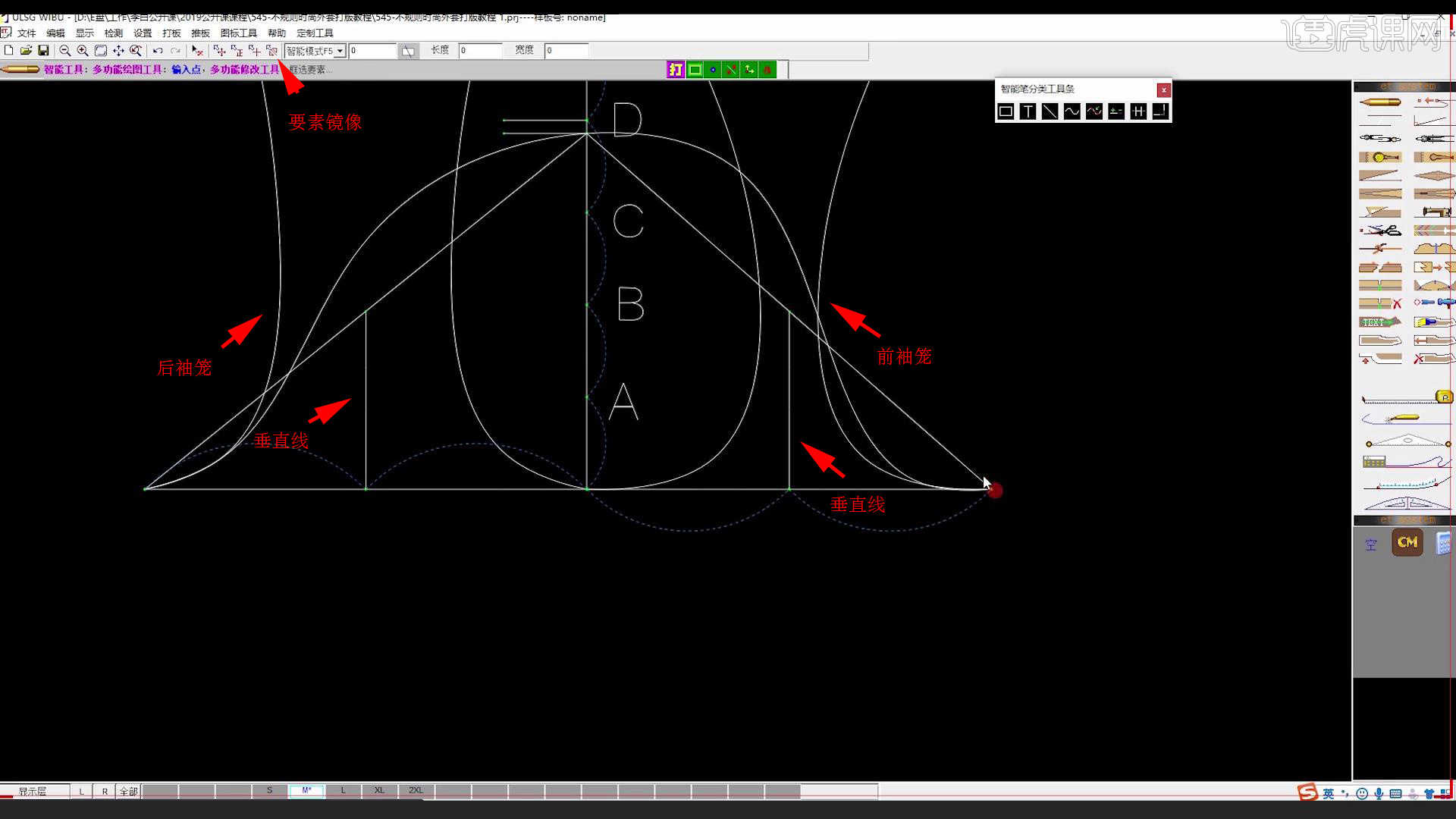
Task: Open file using the folder icon
Action: [26, 50]
